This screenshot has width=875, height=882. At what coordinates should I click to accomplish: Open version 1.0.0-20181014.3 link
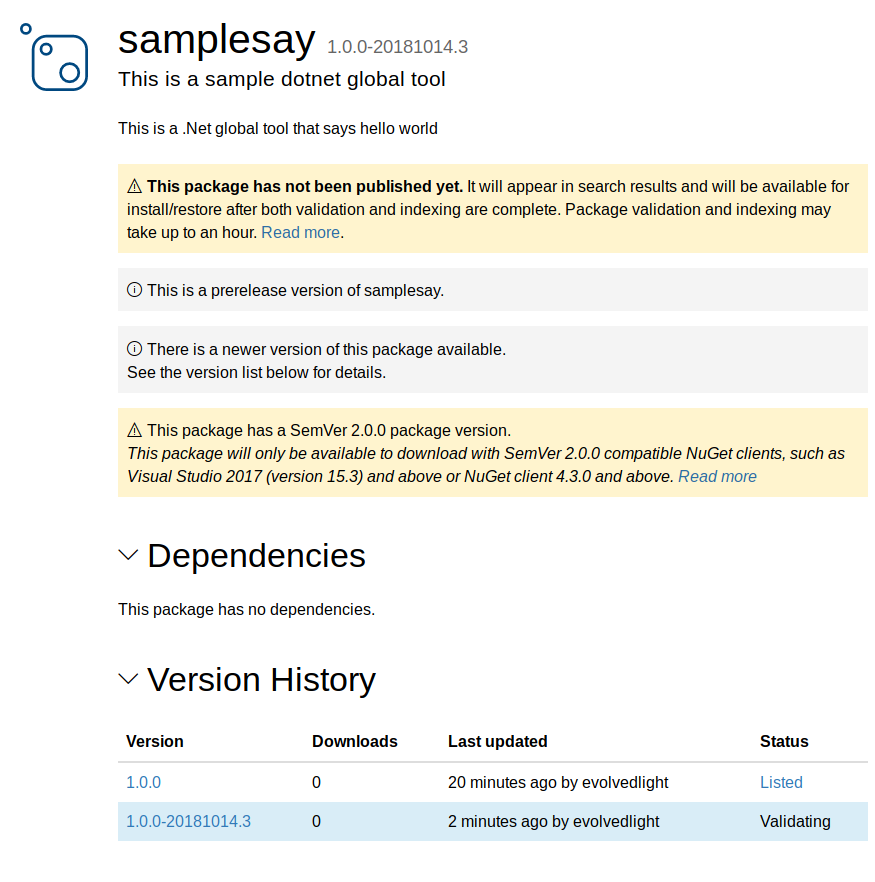coord(188,821)
